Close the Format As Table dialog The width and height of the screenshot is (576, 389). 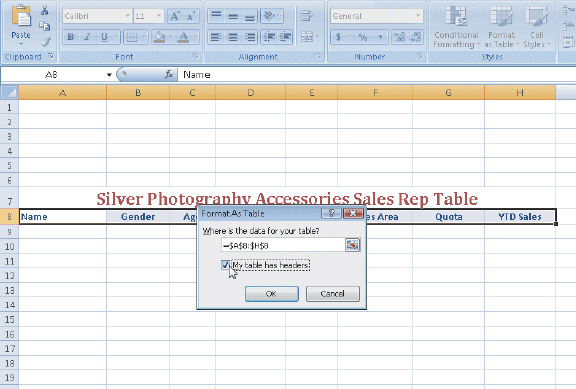(353, 213)
